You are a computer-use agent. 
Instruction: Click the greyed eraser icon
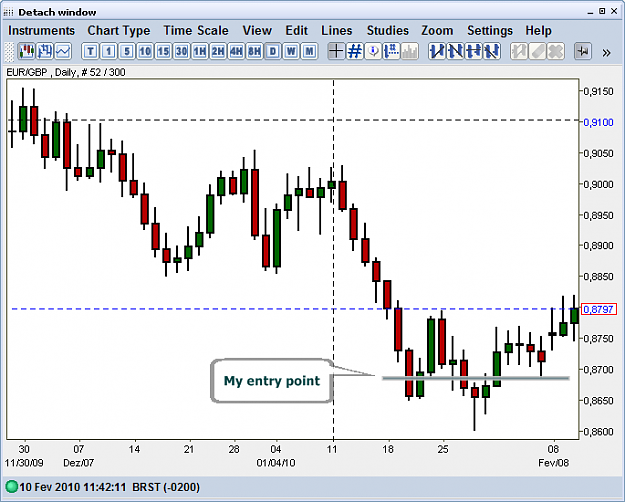coord(537,51)
